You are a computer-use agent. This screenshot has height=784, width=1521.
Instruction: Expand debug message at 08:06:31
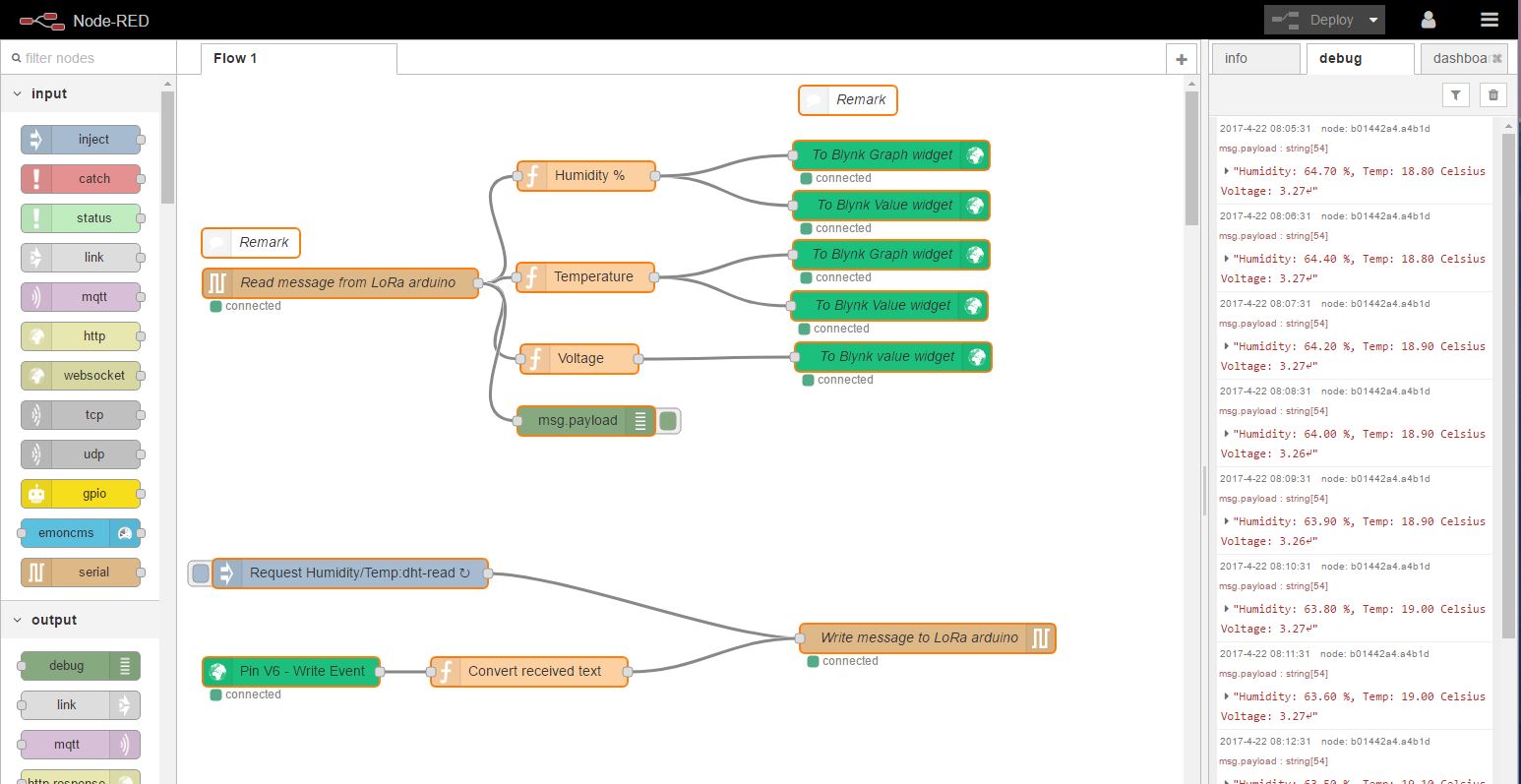1226,259
